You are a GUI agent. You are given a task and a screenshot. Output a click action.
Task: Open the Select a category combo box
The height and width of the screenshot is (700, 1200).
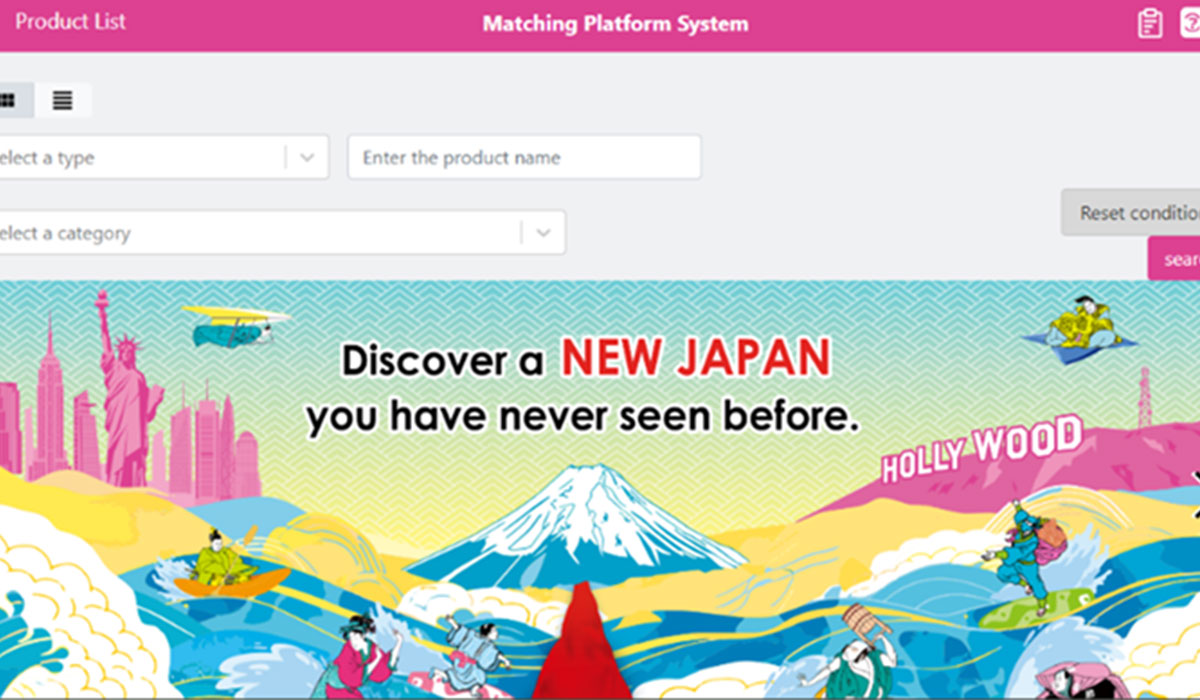click(281, 232)
